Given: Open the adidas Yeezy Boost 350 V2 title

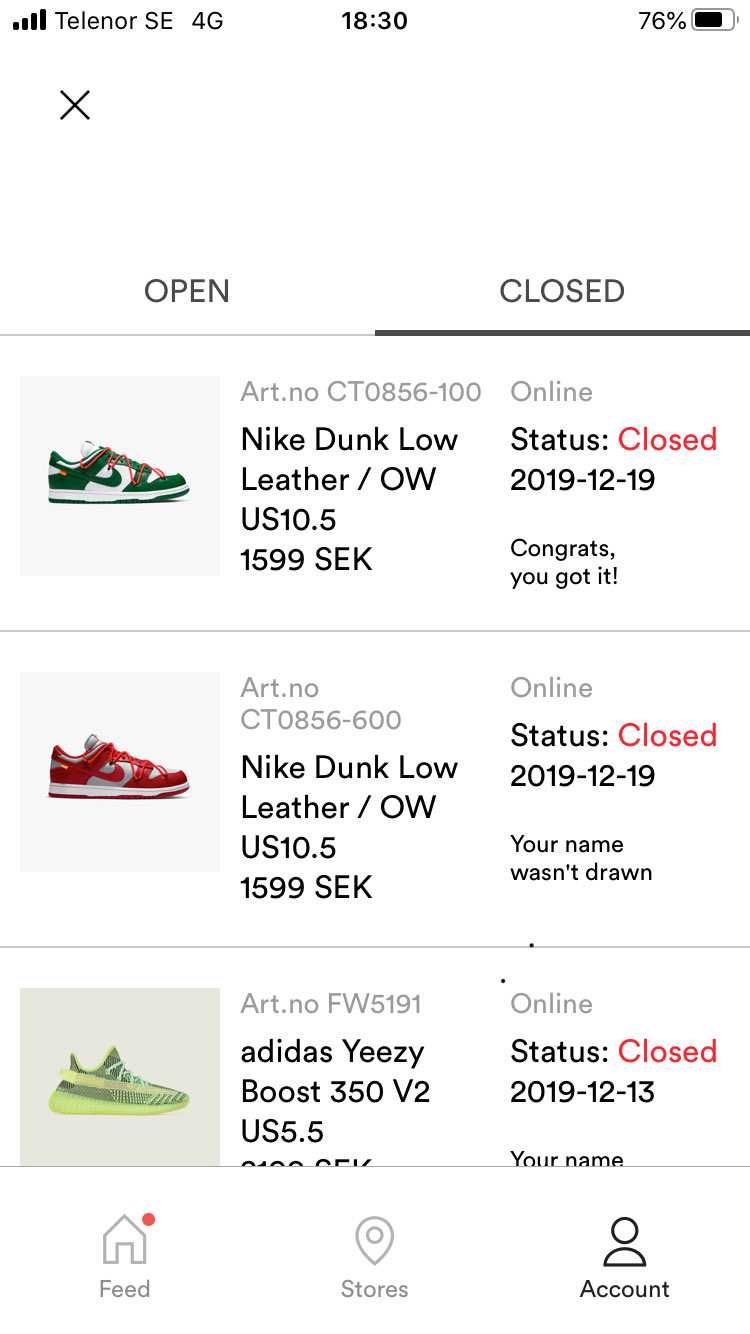Looking at the screenshot, I should click(x=335, y=1071).
